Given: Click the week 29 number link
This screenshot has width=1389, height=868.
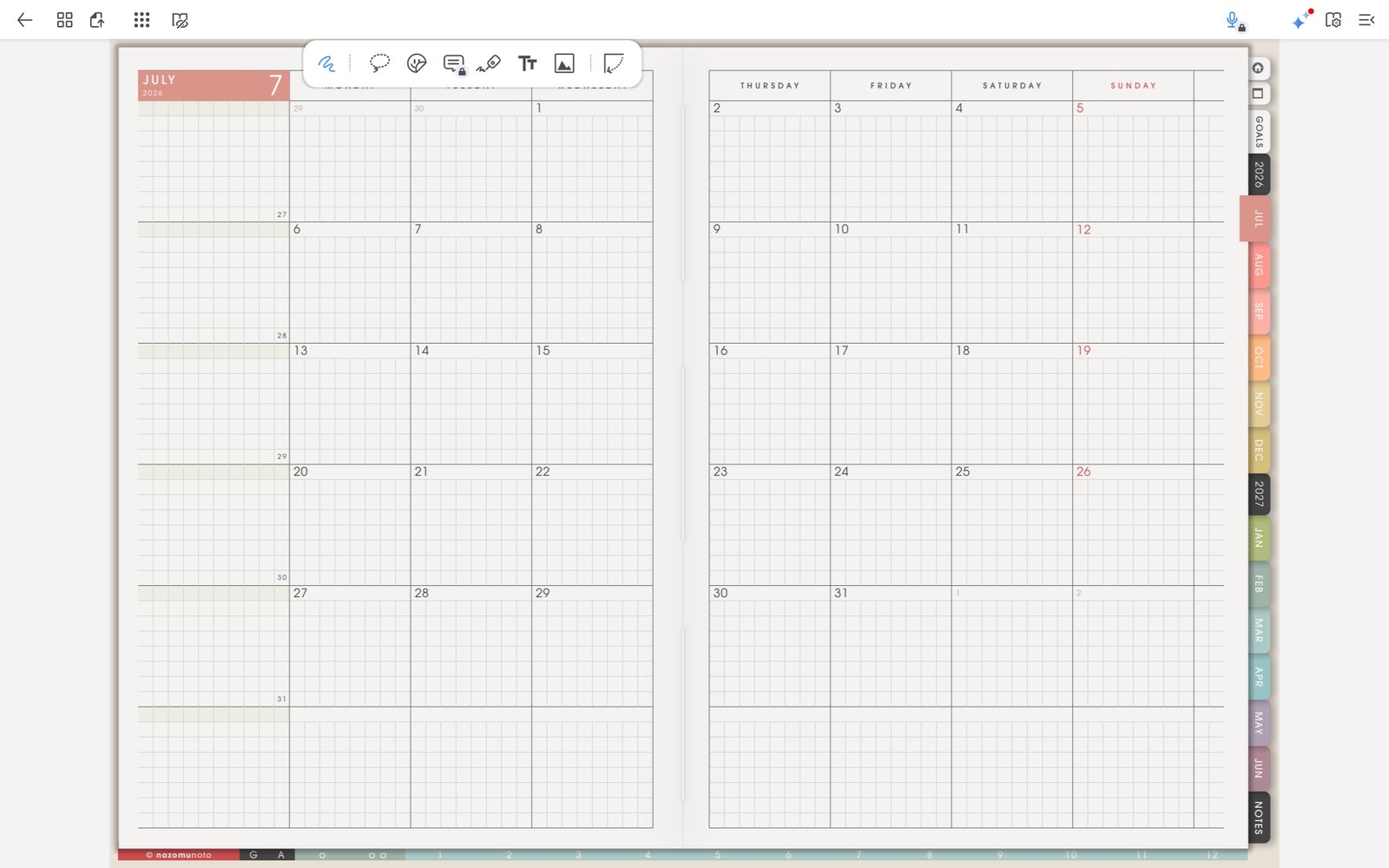Looking at the screenshot, I should [281, 456].
